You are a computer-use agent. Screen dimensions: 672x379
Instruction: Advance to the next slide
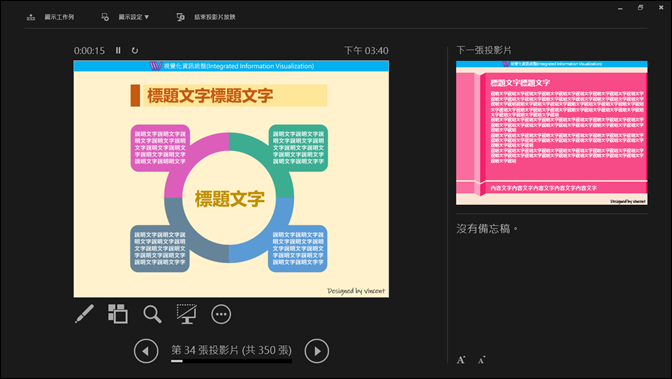pos(317,351)
